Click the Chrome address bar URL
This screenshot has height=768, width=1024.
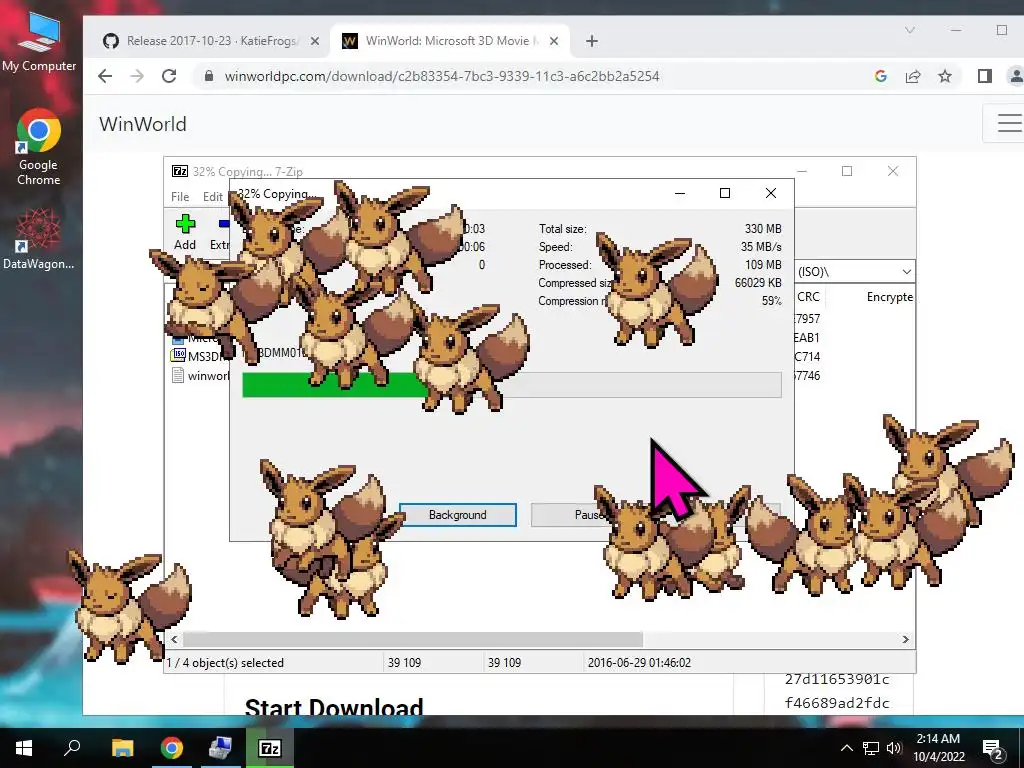click(x=442, y=76)
